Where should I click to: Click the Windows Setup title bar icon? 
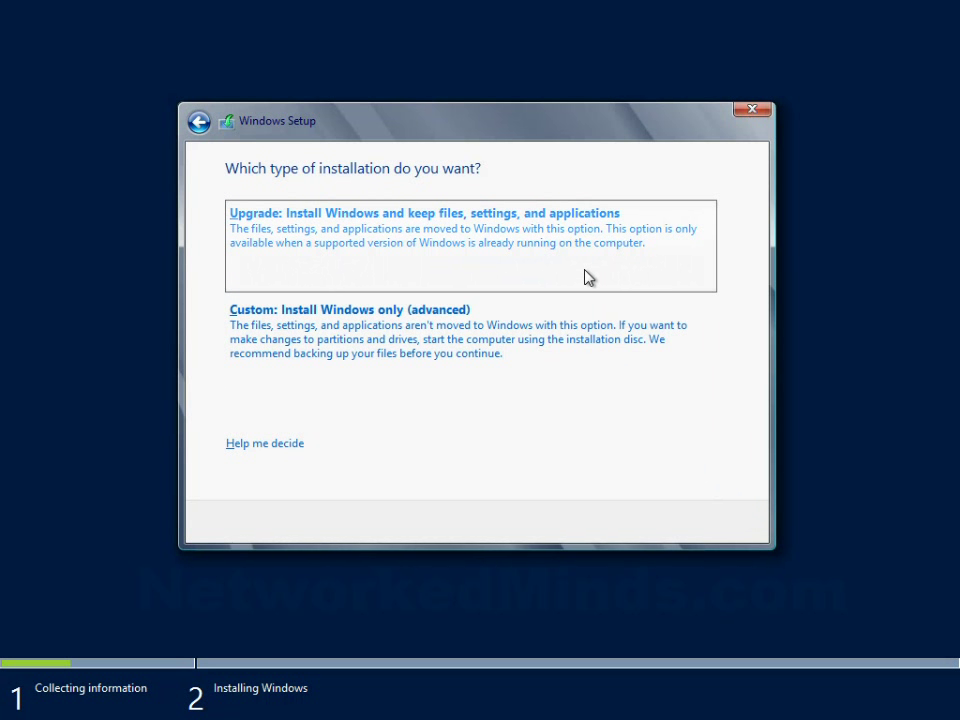(x=227, y=121)
